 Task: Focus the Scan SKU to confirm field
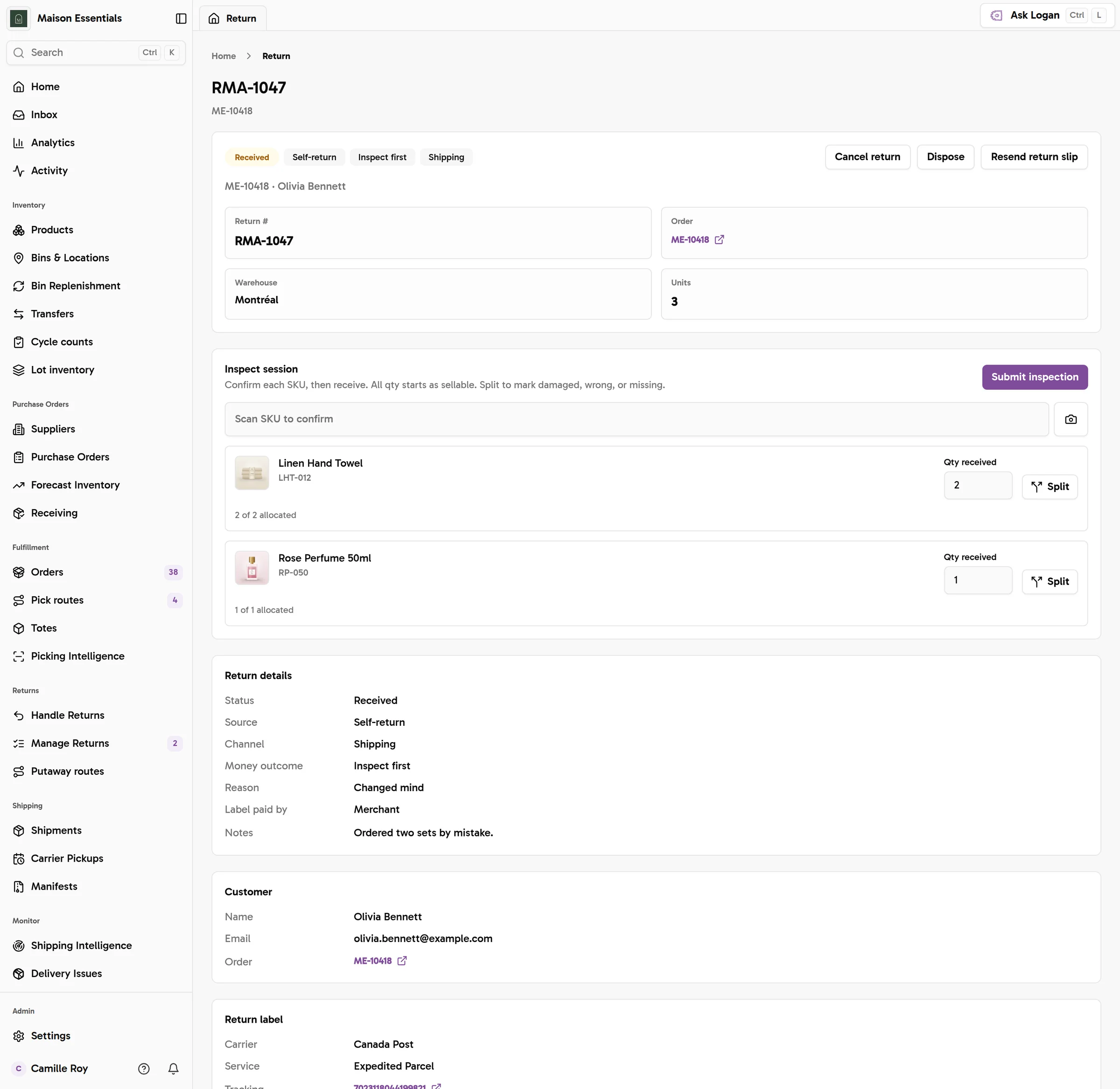(x=637, y=419)
